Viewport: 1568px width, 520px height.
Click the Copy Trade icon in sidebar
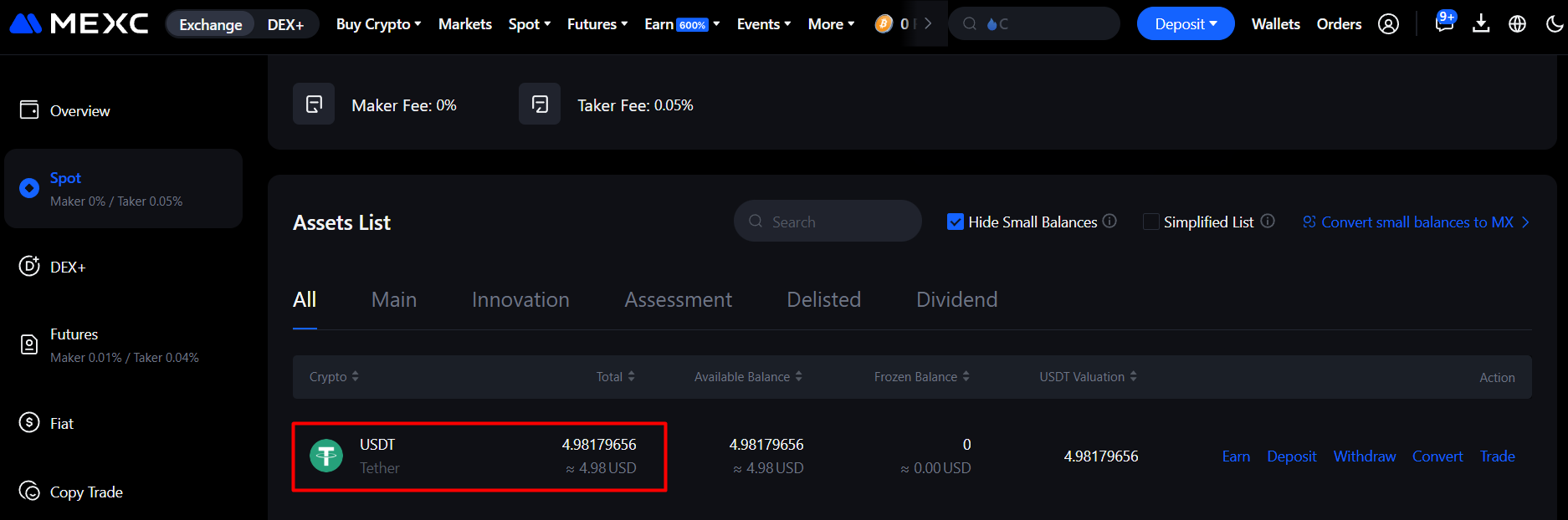click(29, 492)
